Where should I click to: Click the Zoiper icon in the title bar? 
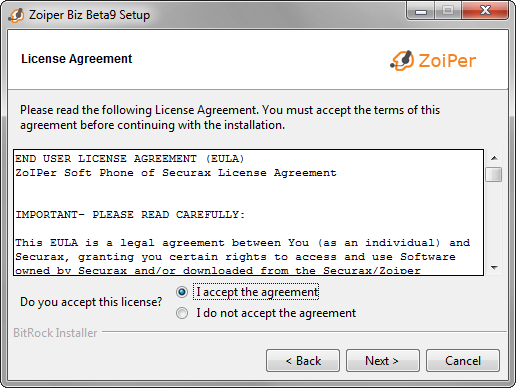[16, 15]
